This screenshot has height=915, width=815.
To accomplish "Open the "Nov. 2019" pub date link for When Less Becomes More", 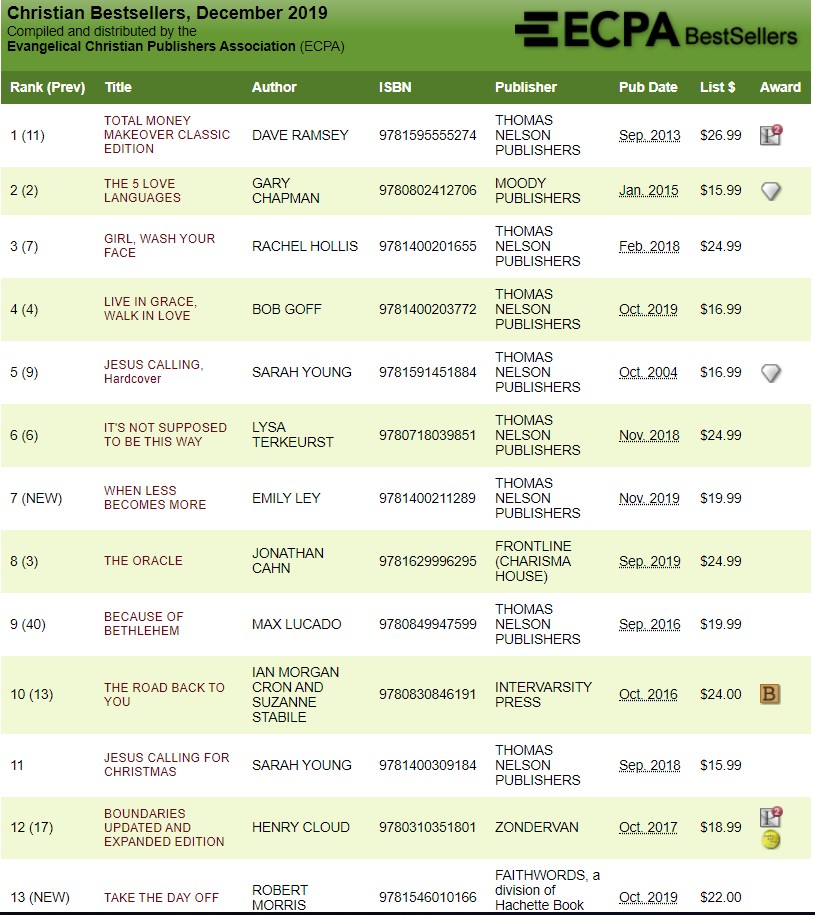I will pyautogui.click(x=649, y=498).
